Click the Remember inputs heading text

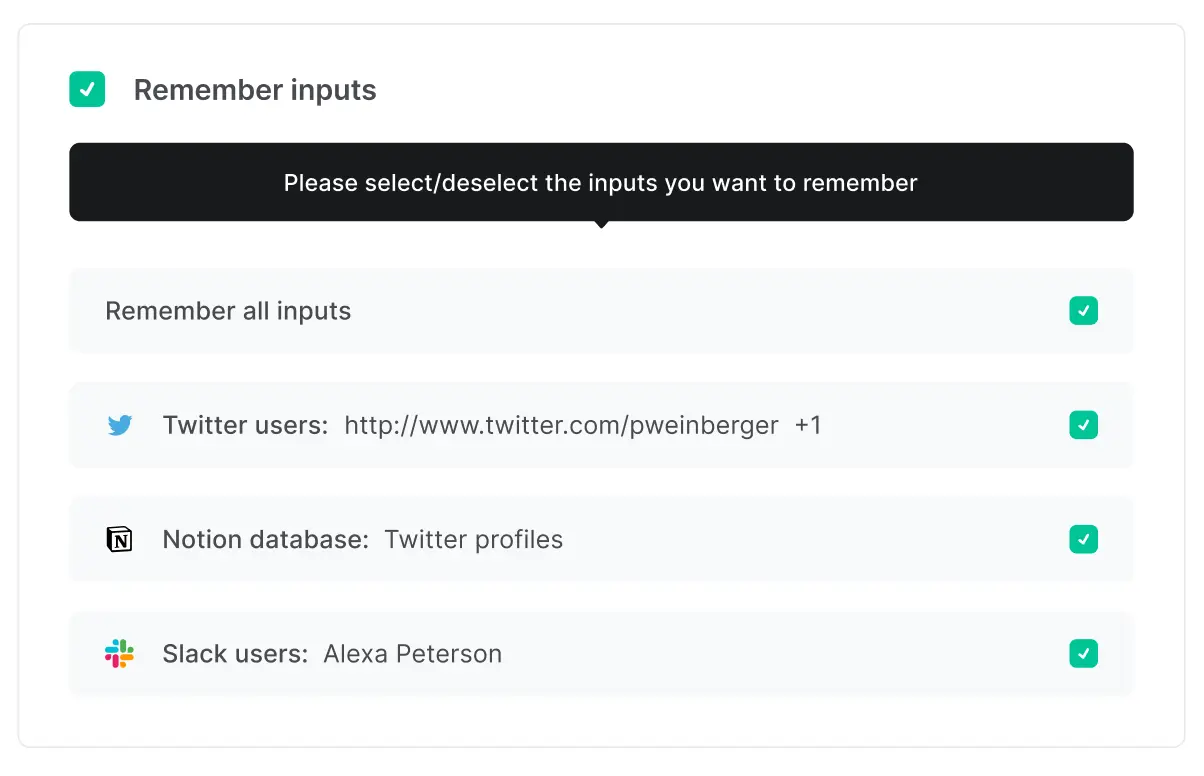click(x=255, y=90)
